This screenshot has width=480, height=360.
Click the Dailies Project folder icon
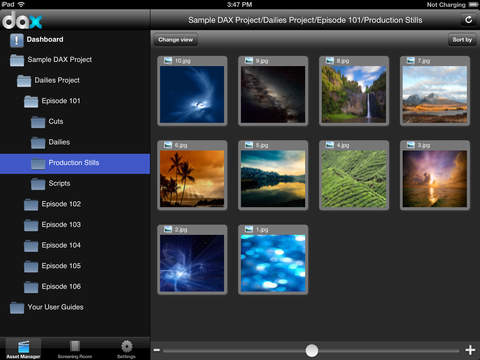[x=24, y=81]
